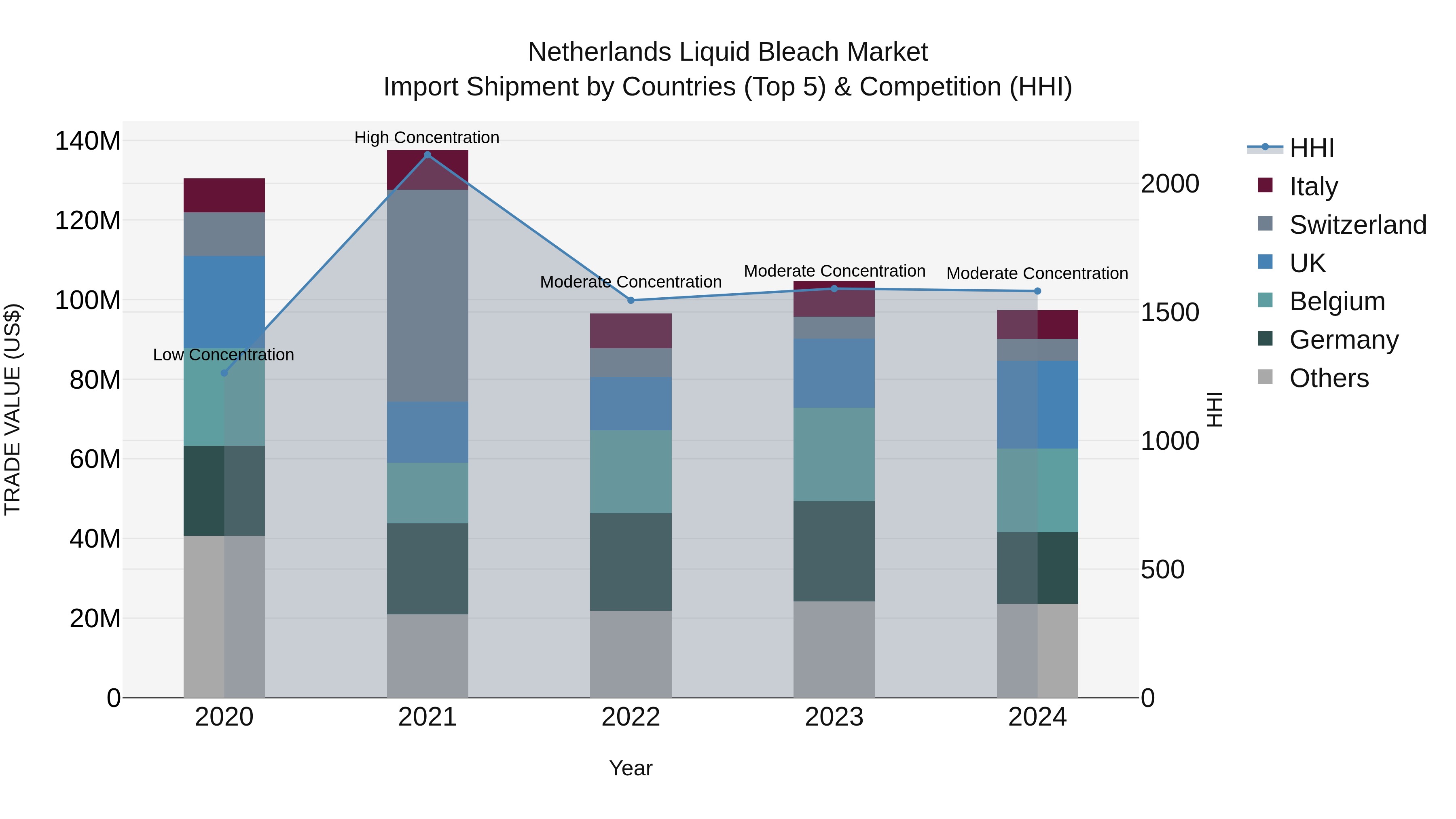This screenshot has height=819, width=1456.
Task: Click the HHI line marker icon in legend
Action: point(1265,148)
